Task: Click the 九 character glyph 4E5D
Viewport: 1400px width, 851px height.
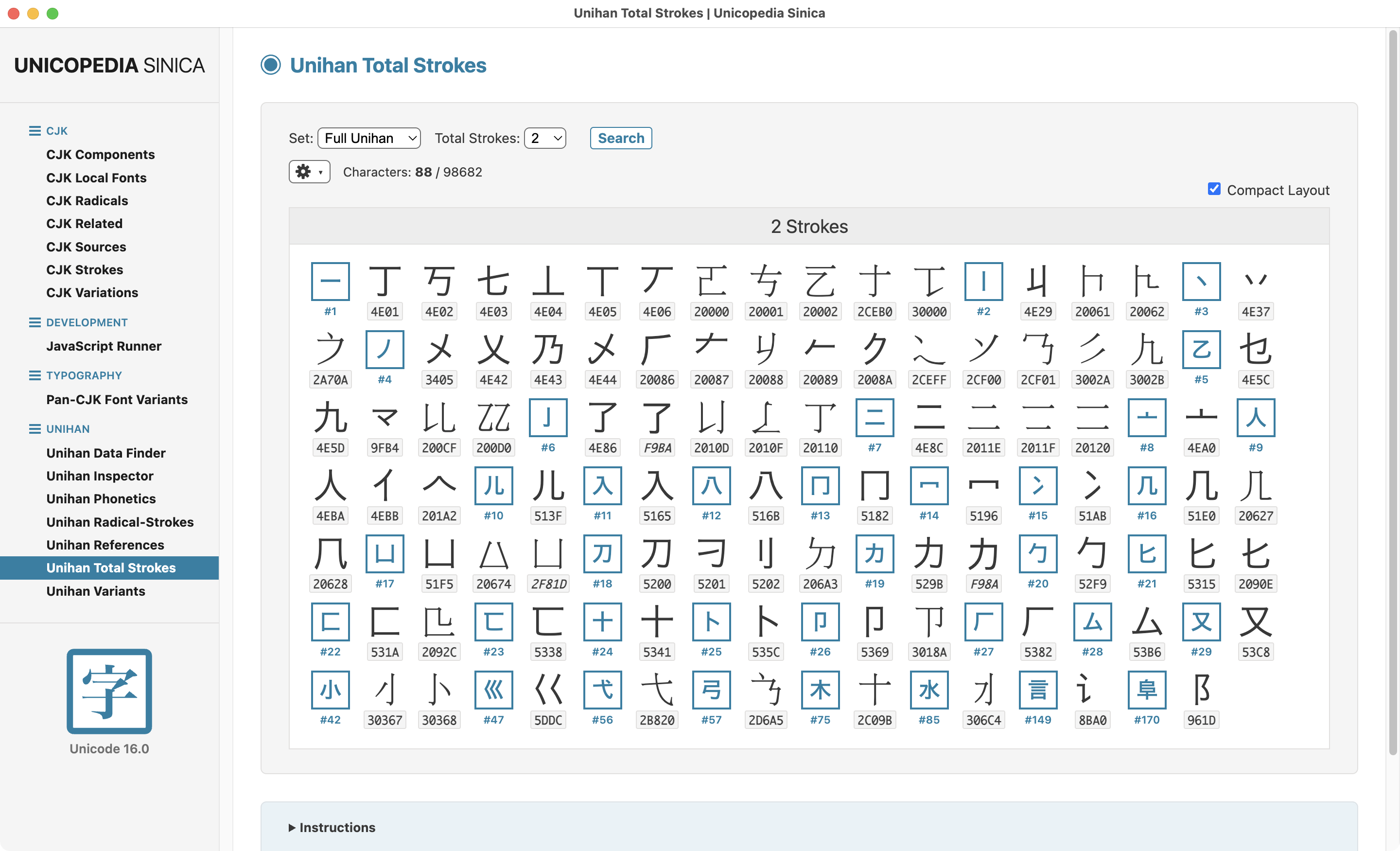Action: [330, 418]
